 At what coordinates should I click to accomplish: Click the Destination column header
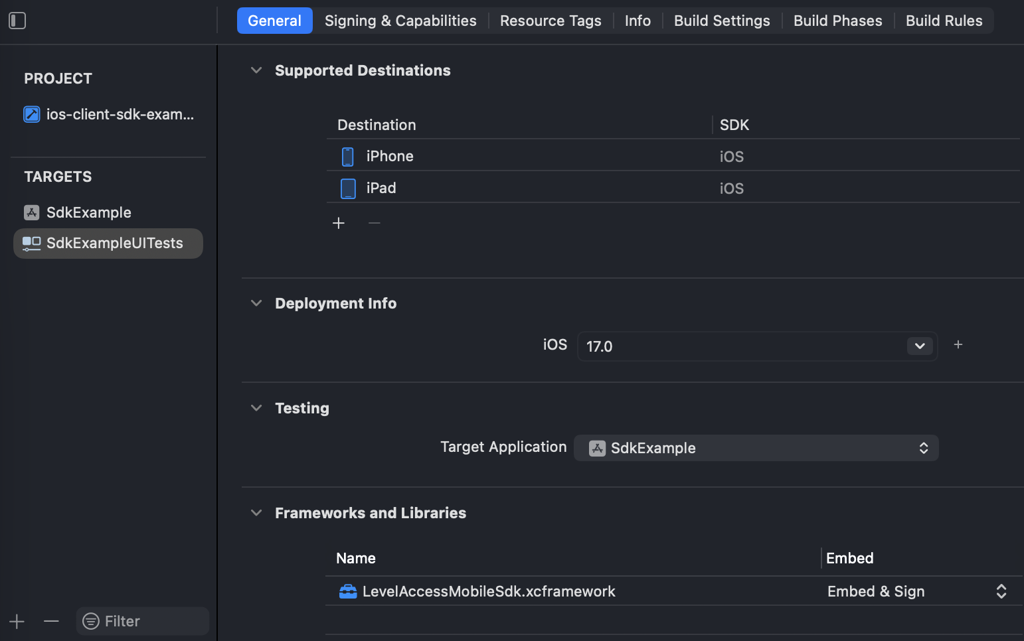click(376, 125)
